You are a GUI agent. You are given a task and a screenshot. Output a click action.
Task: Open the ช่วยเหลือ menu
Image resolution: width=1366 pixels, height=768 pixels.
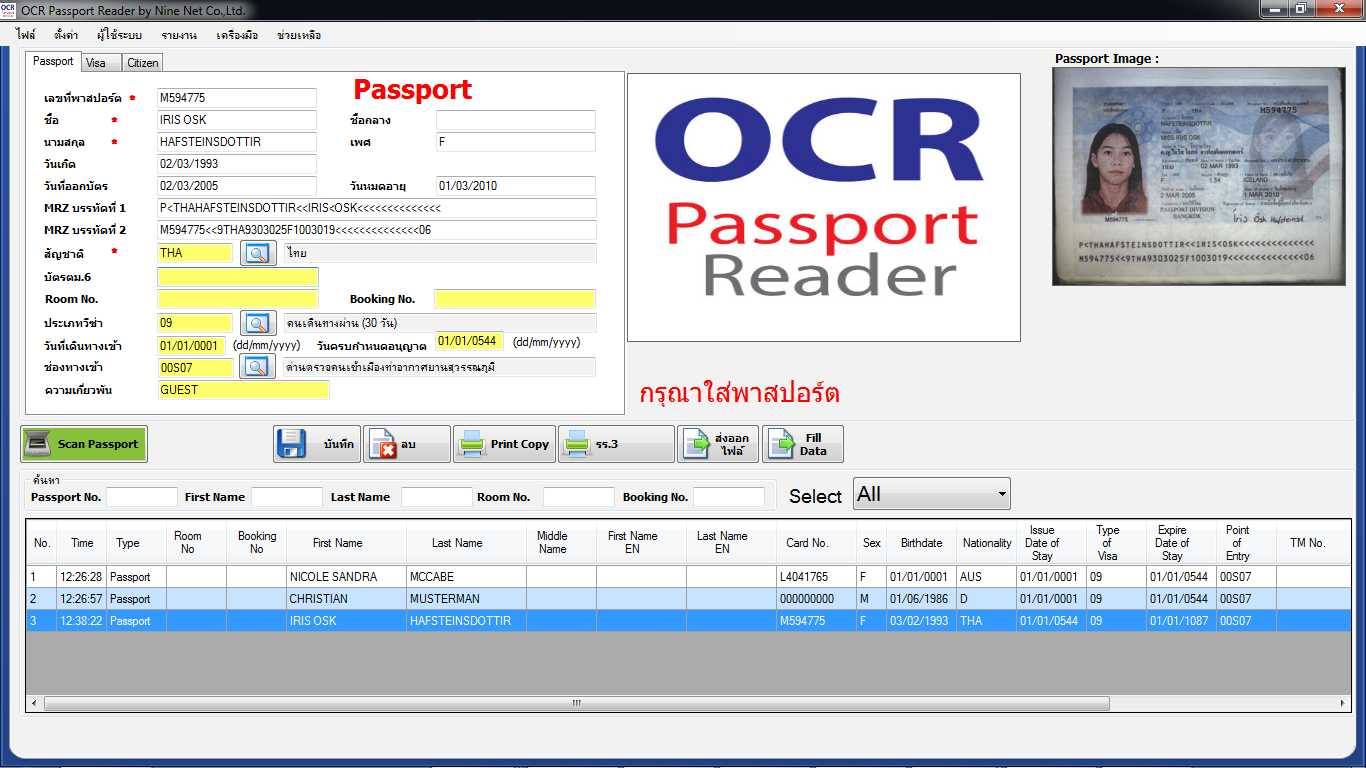pos(299,35)
